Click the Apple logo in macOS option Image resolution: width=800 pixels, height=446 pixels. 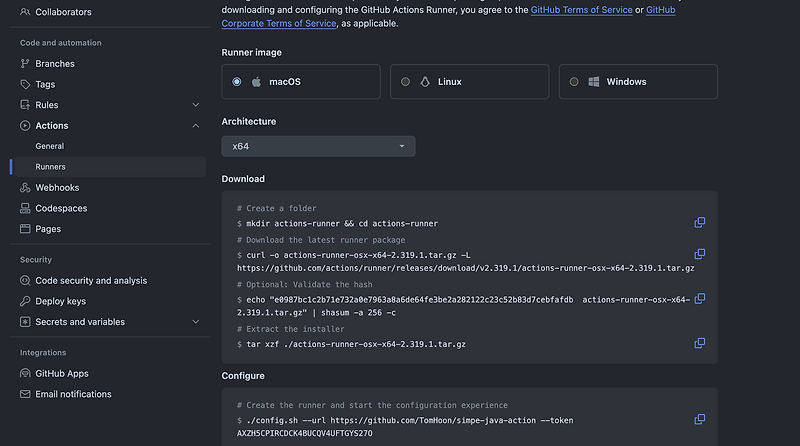point(256,82)
